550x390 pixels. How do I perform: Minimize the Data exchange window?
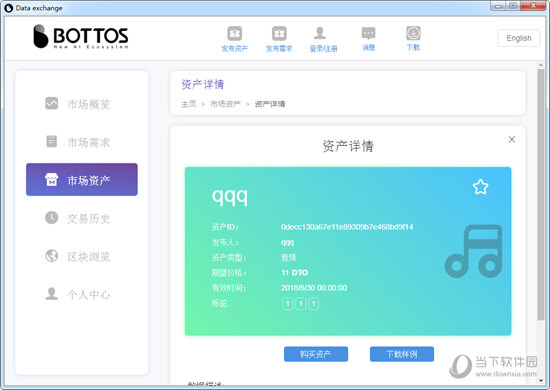pyautogui.click(x=497, y=6)
